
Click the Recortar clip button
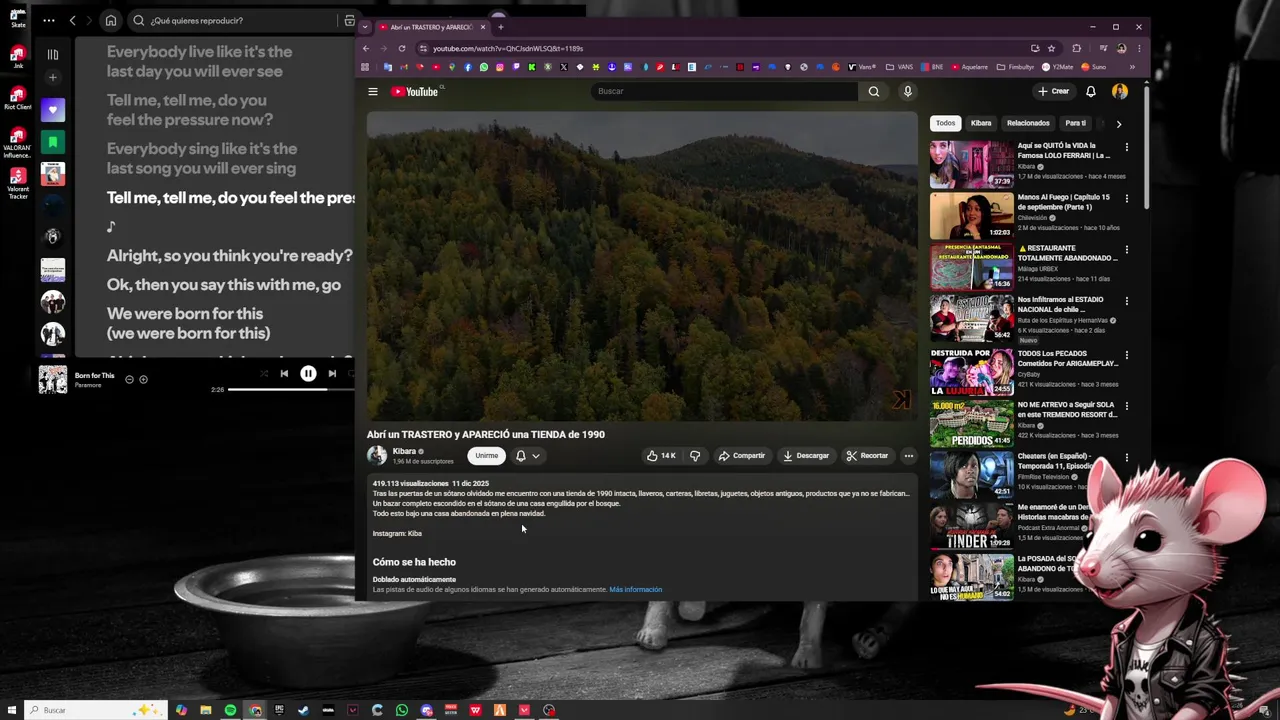tap(867, 456)
